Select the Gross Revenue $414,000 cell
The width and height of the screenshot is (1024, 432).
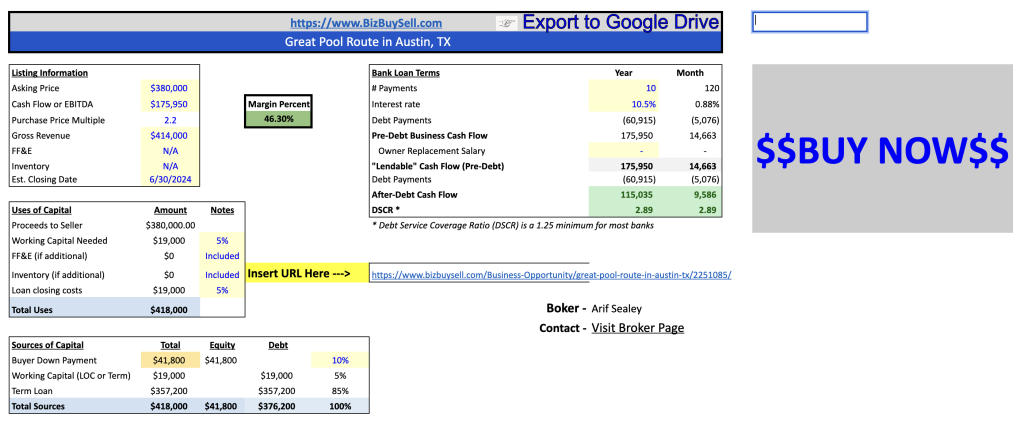pos(170,135)
